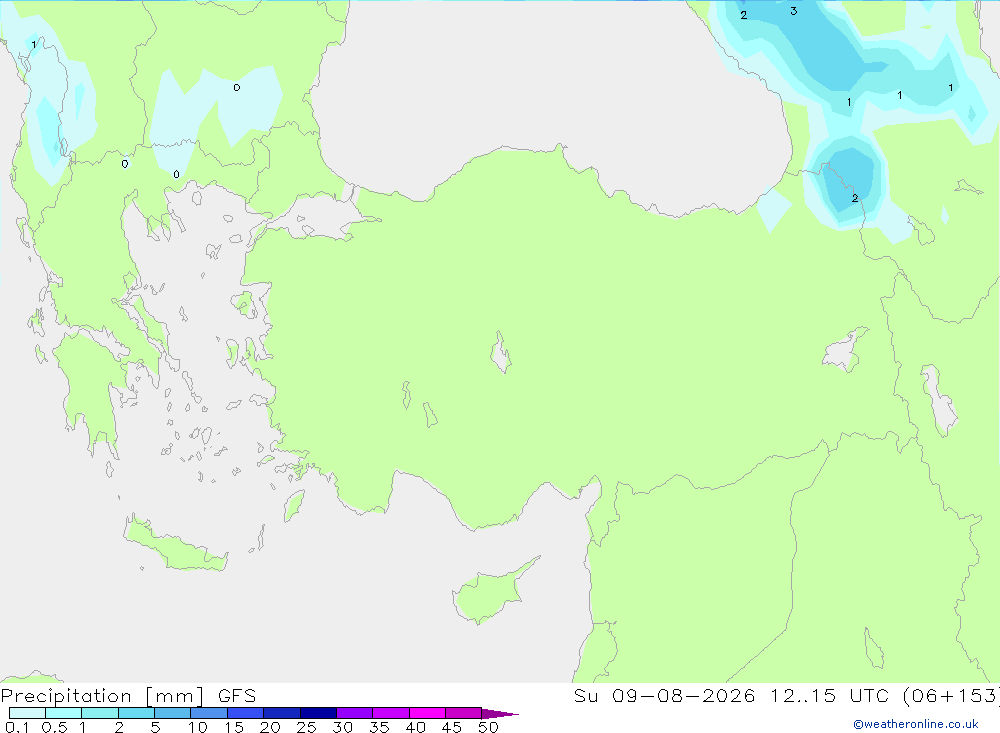
Task: Click the purple 30–35 legend swatch
Action: click(355, 713)
